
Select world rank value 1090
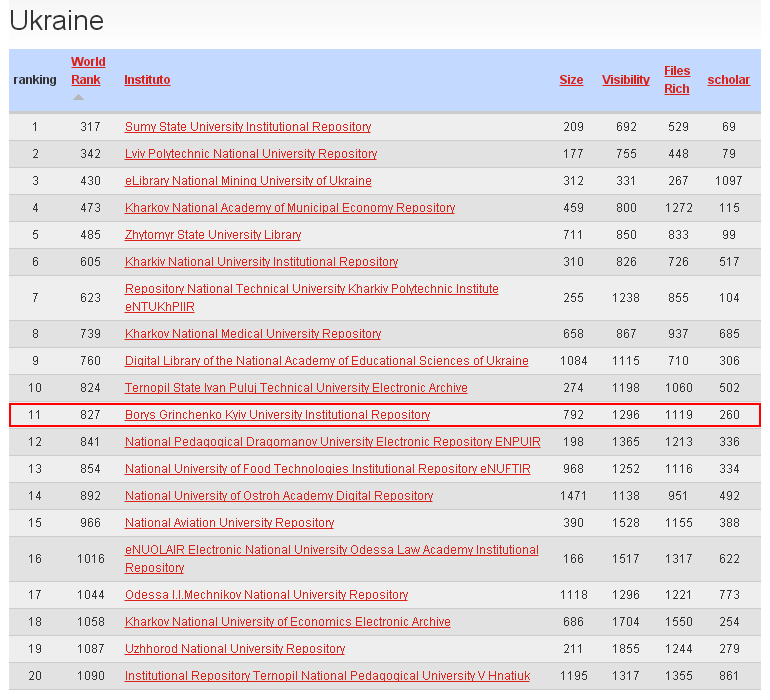click(x=91, y=676)
